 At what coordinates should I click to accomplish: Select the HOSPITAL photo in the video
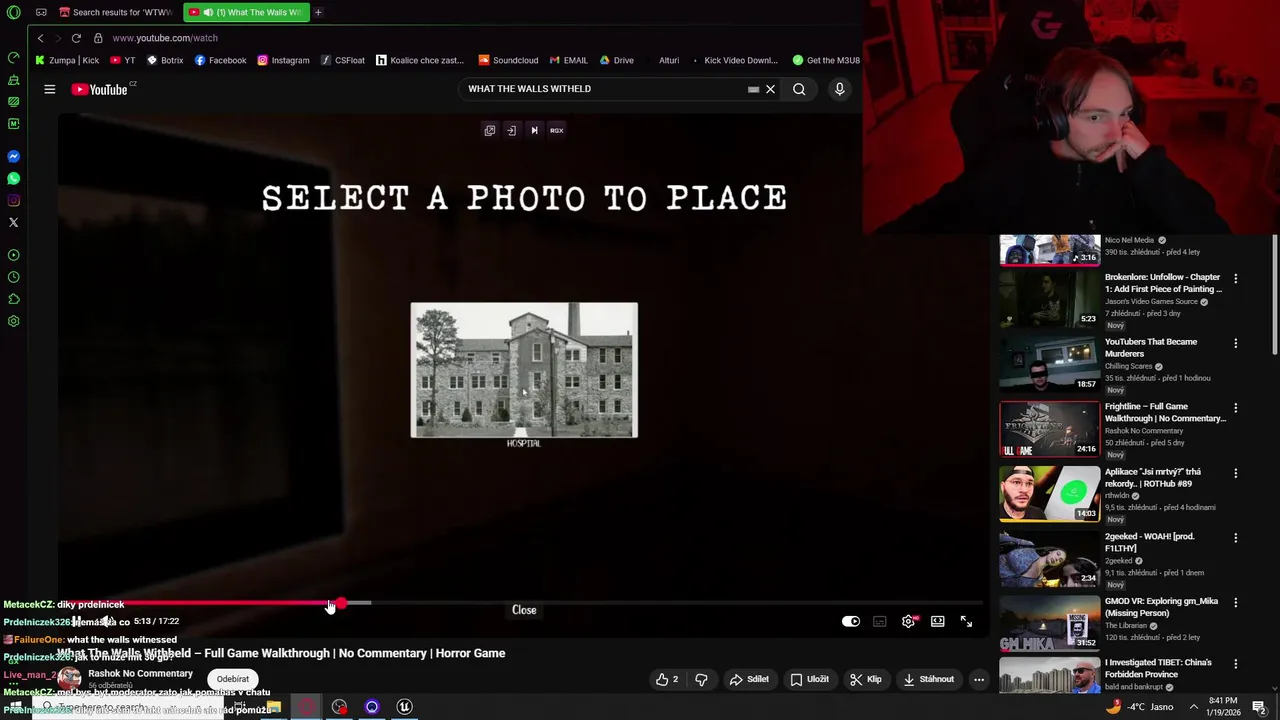[524, 370]
